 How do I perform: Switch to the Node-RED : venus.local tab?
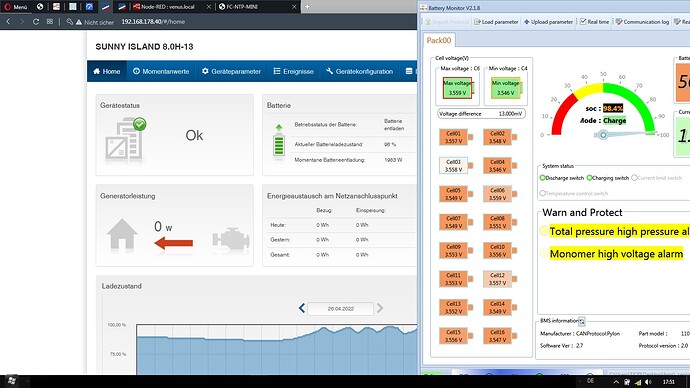point(168,7)
